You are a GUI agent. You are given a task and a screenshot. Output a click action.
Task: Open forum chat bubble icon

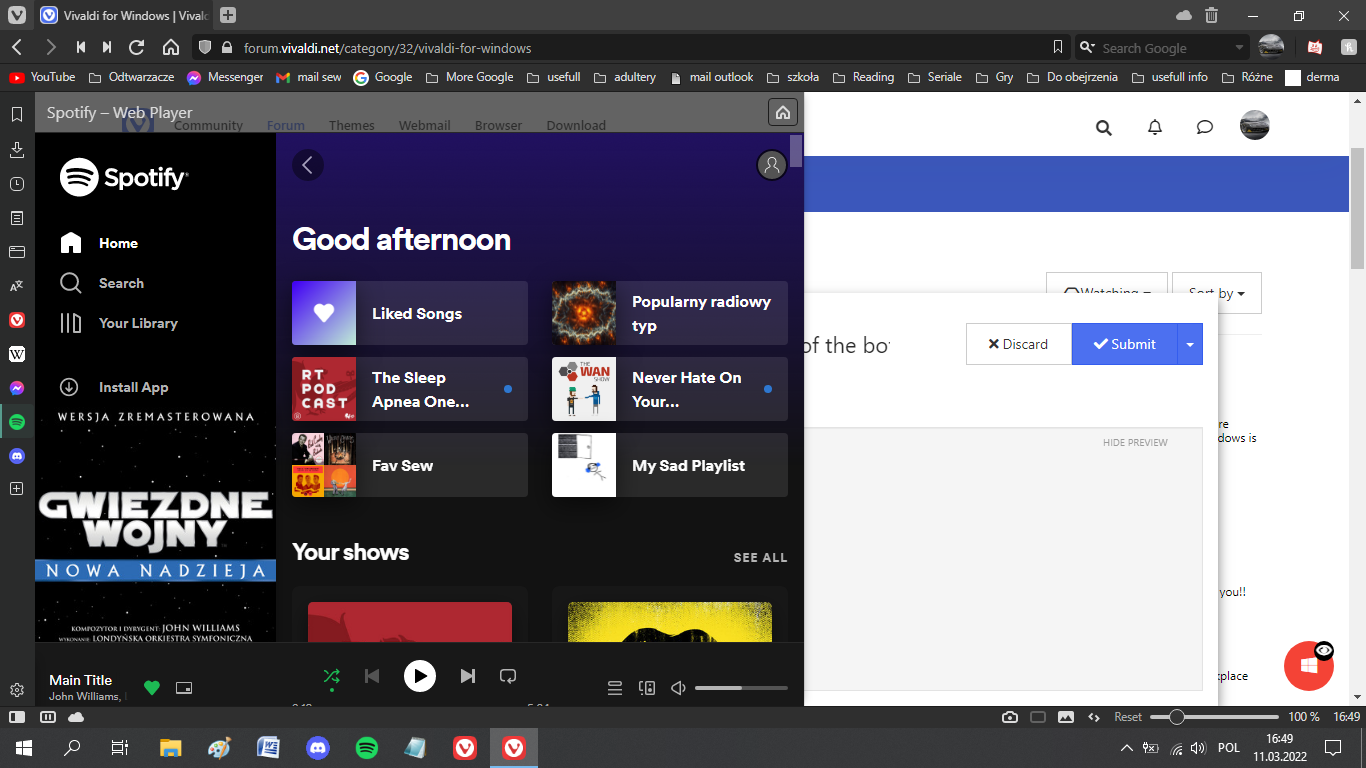coord(1205,127)
